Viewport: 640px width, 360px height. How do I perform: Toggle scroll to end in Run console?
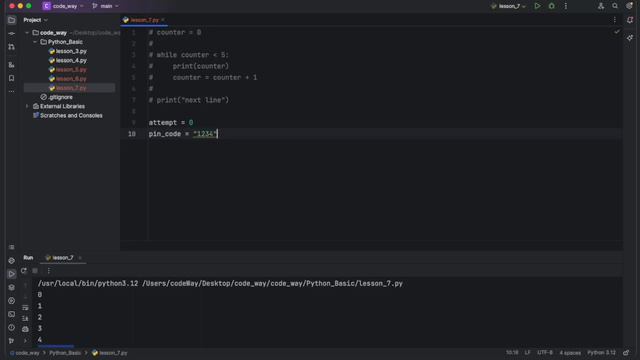tap(25, 318)
